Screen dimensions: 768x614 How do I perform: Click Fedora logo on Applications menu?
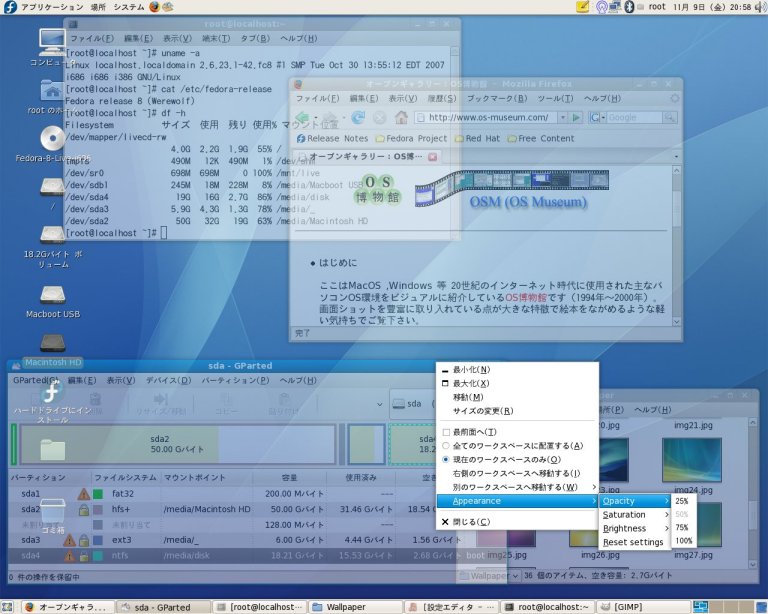pyautogui.click(x=10, y=7)
